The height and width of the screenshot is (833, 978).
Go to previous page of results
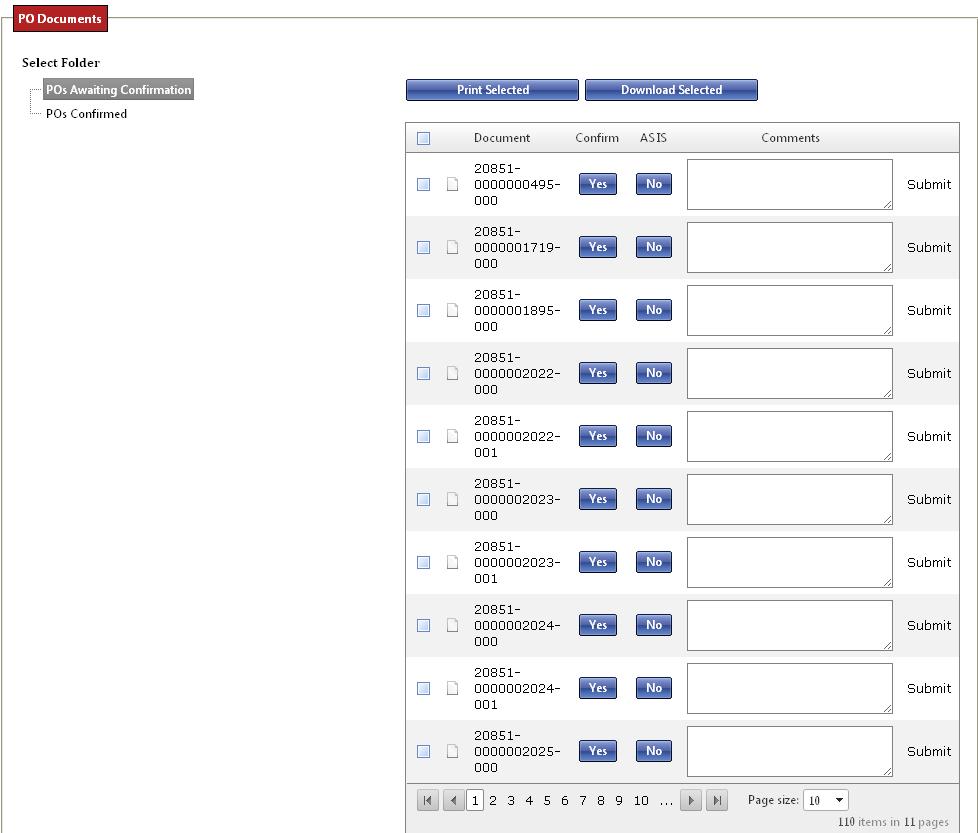(453, 800)
